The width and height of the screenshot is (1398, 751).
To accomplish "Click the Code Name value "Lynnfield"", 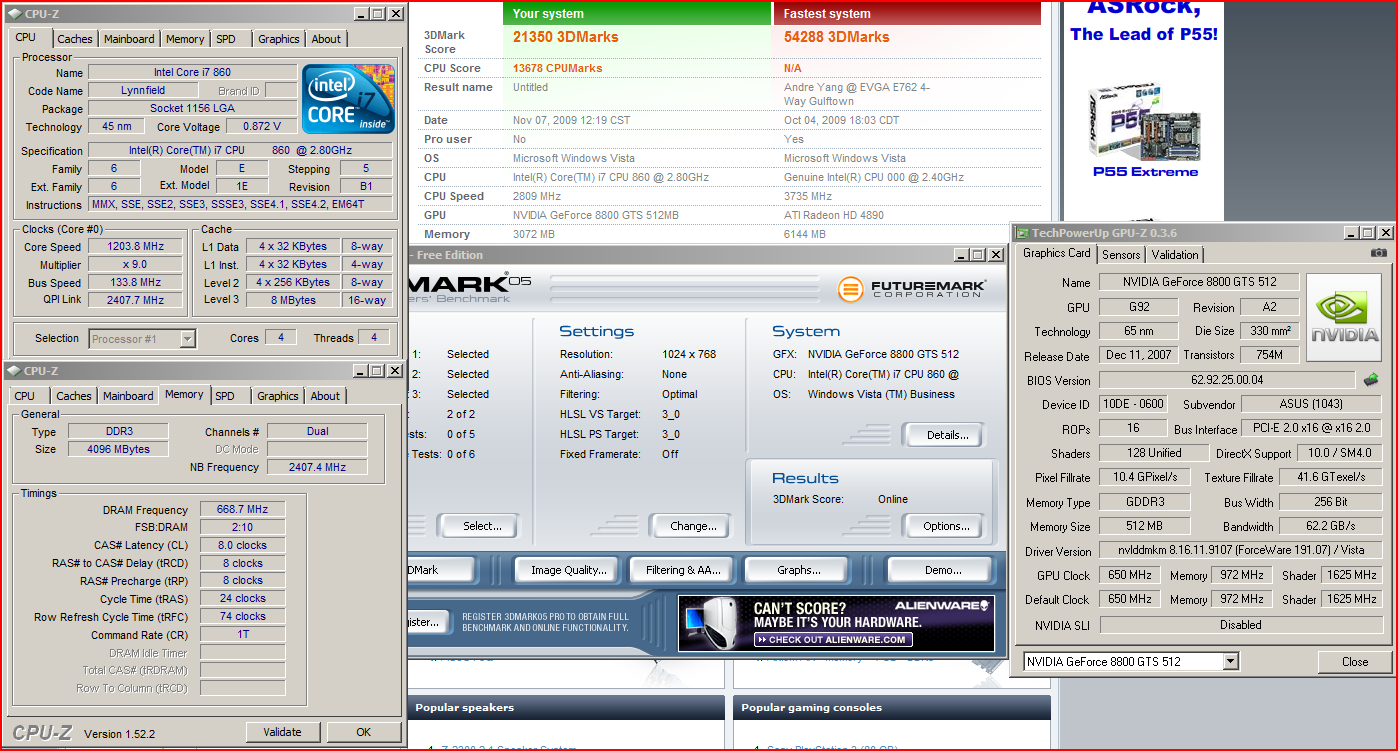I will 143,91.
